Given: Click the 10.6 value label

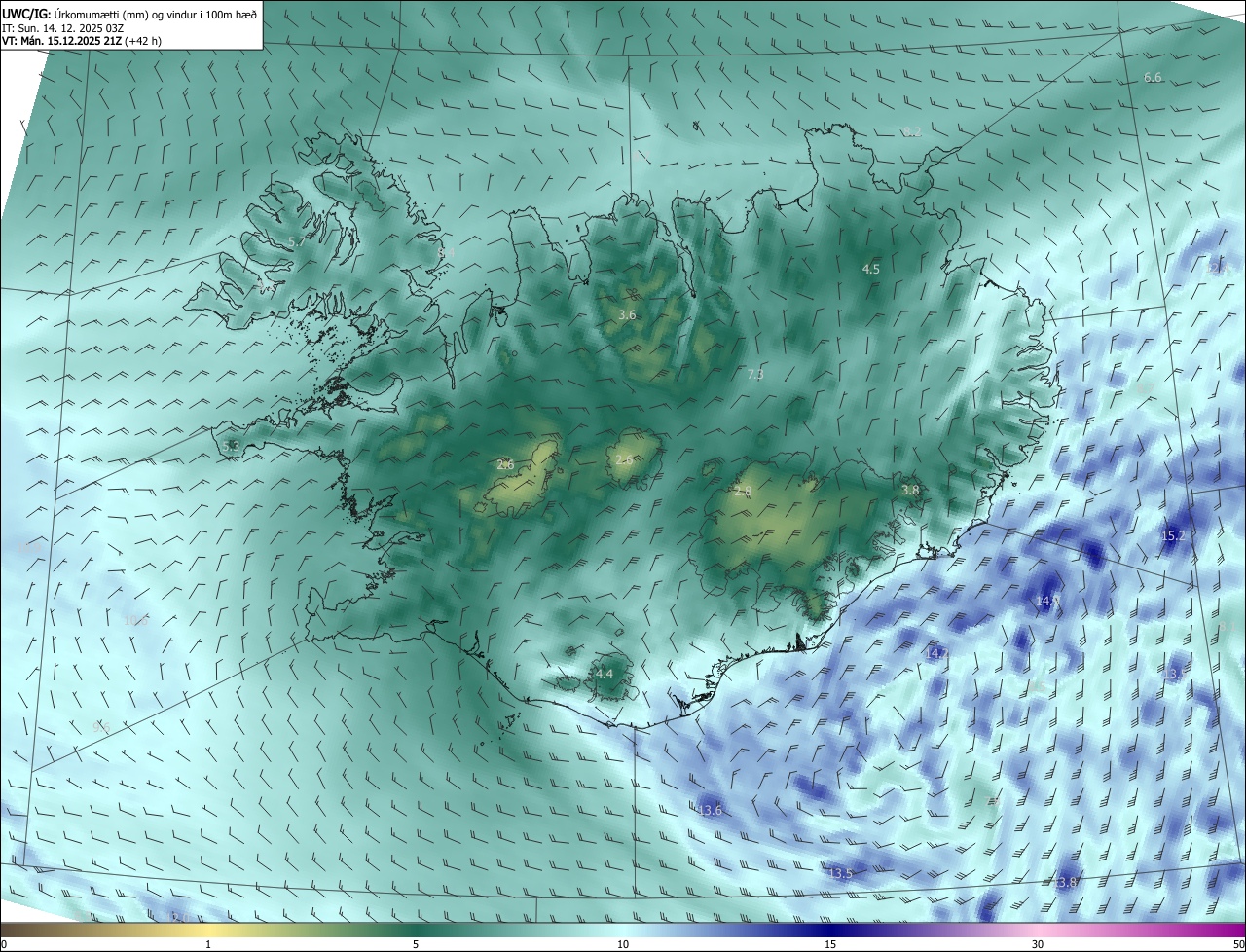Looking at the screenshot, I should pos(134,619).
